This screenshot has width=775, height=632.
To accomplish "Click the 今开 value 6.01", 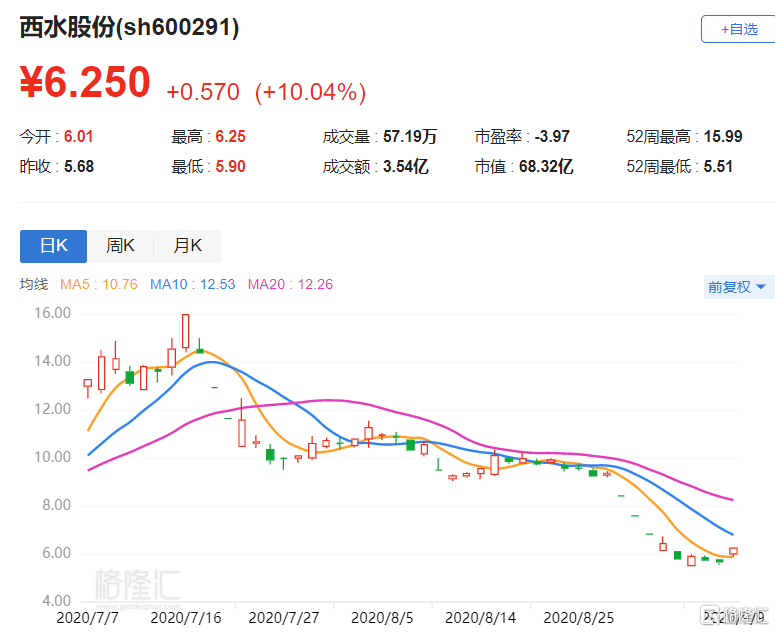I will click(79, 136).
